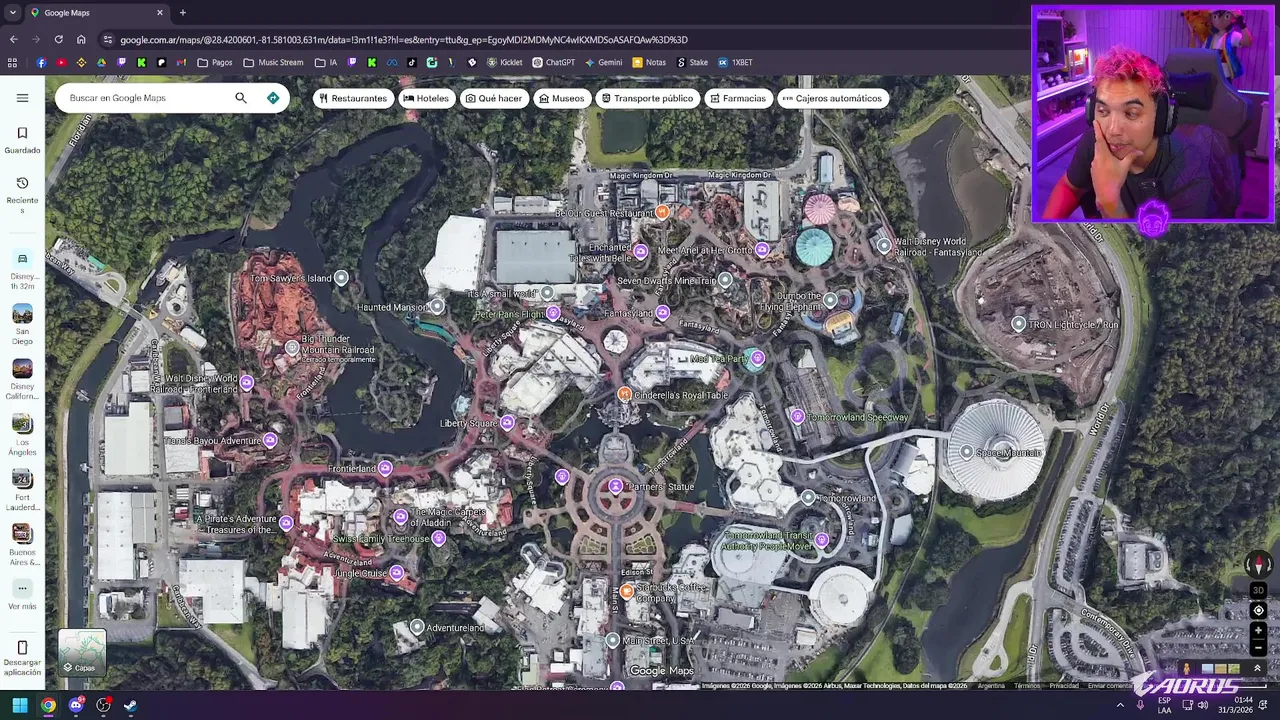Open directions with the blue diamond icon
The width and height of the screenshot is (1280, 720).
pyautogui.click(x=273, y=98)
